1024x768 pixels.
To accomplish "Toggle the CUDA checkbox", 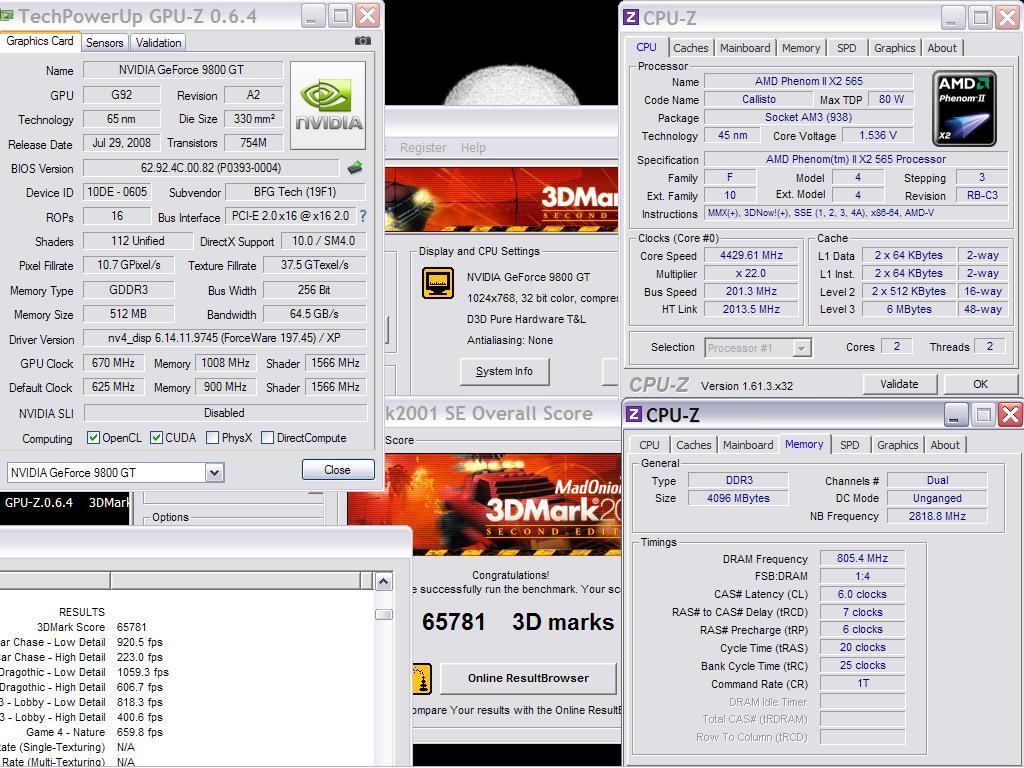I will pos(156,438).
